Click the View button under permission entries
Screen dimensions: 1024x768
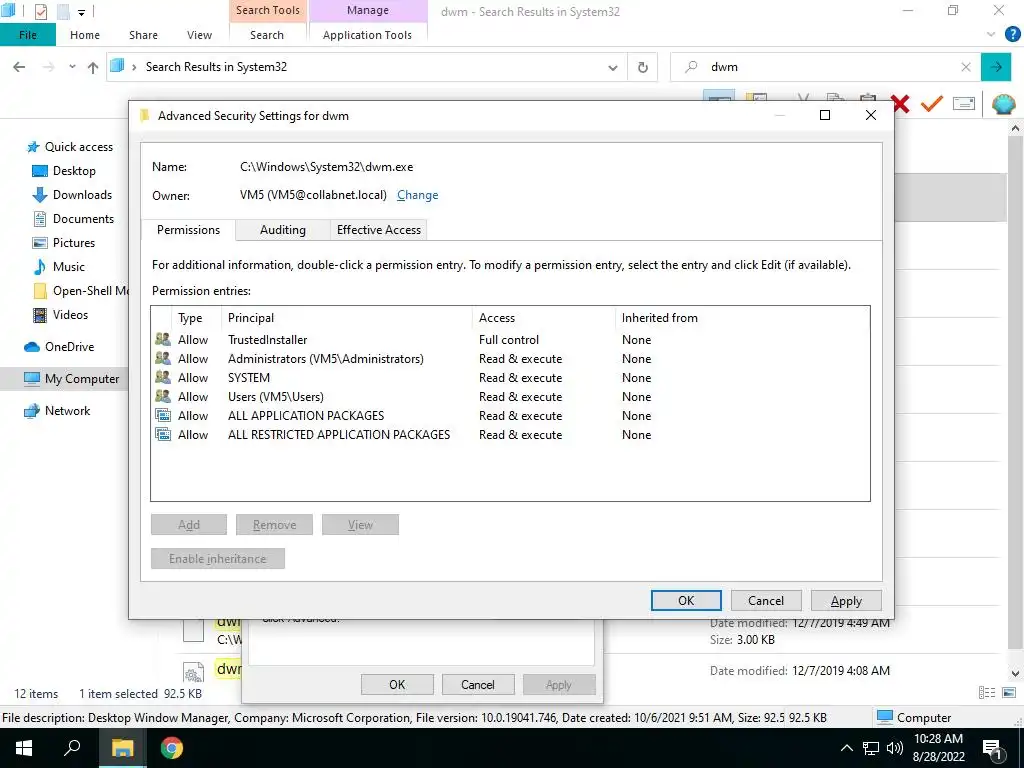click(x=360, y=525)
